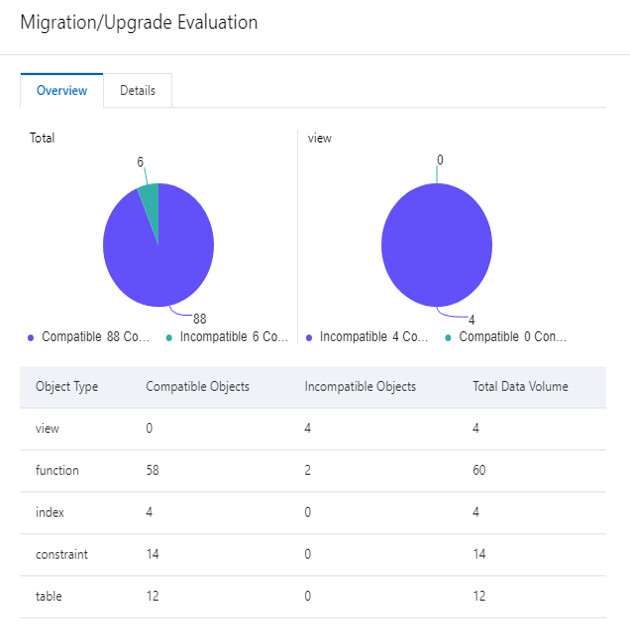Click the Incompatible Objects column header
The width and height of the screenshot is (630, 636).
tap(360, 387)
